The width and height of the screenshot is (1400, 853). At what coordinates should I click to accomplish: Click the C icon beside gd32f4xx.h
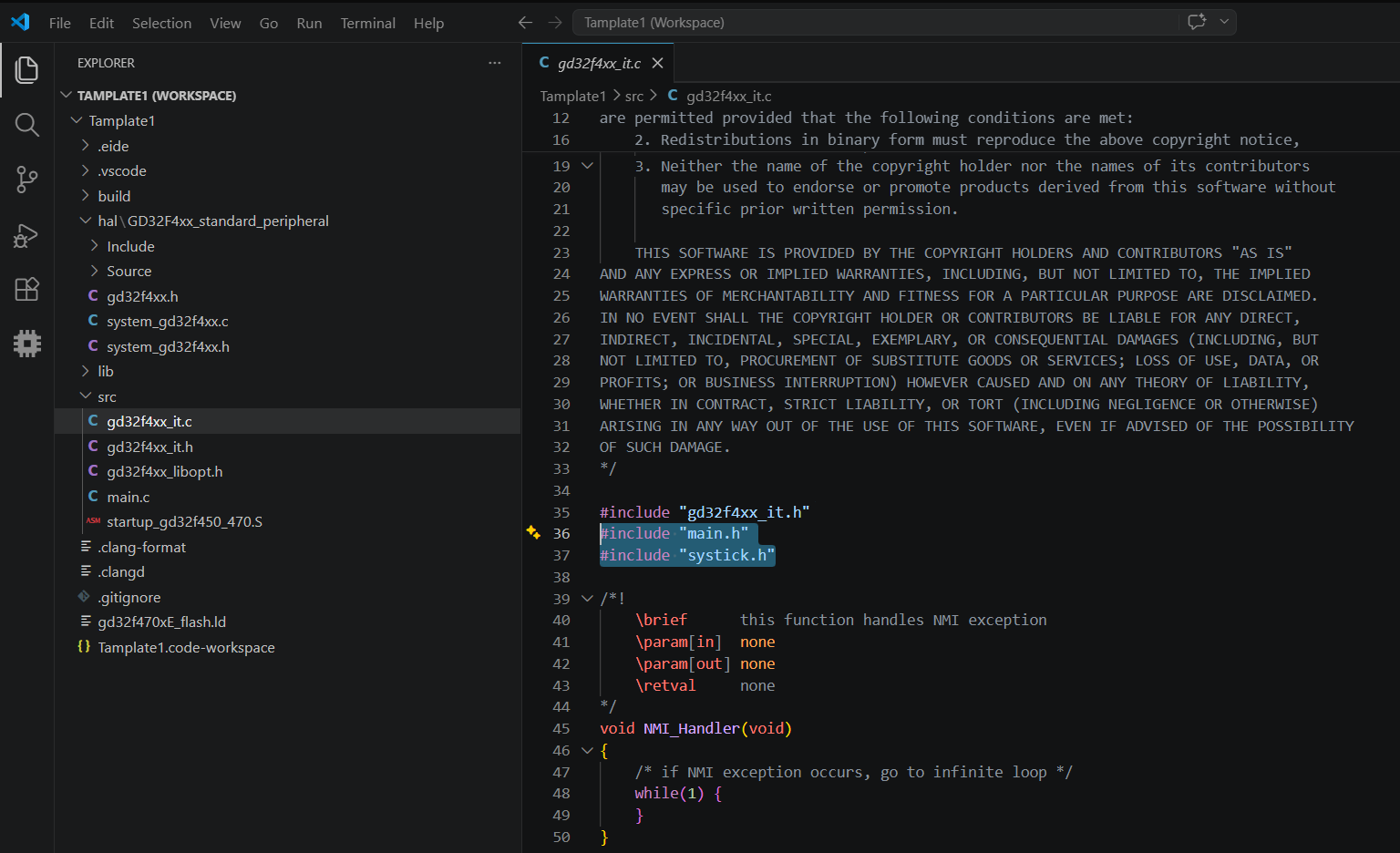93,295
